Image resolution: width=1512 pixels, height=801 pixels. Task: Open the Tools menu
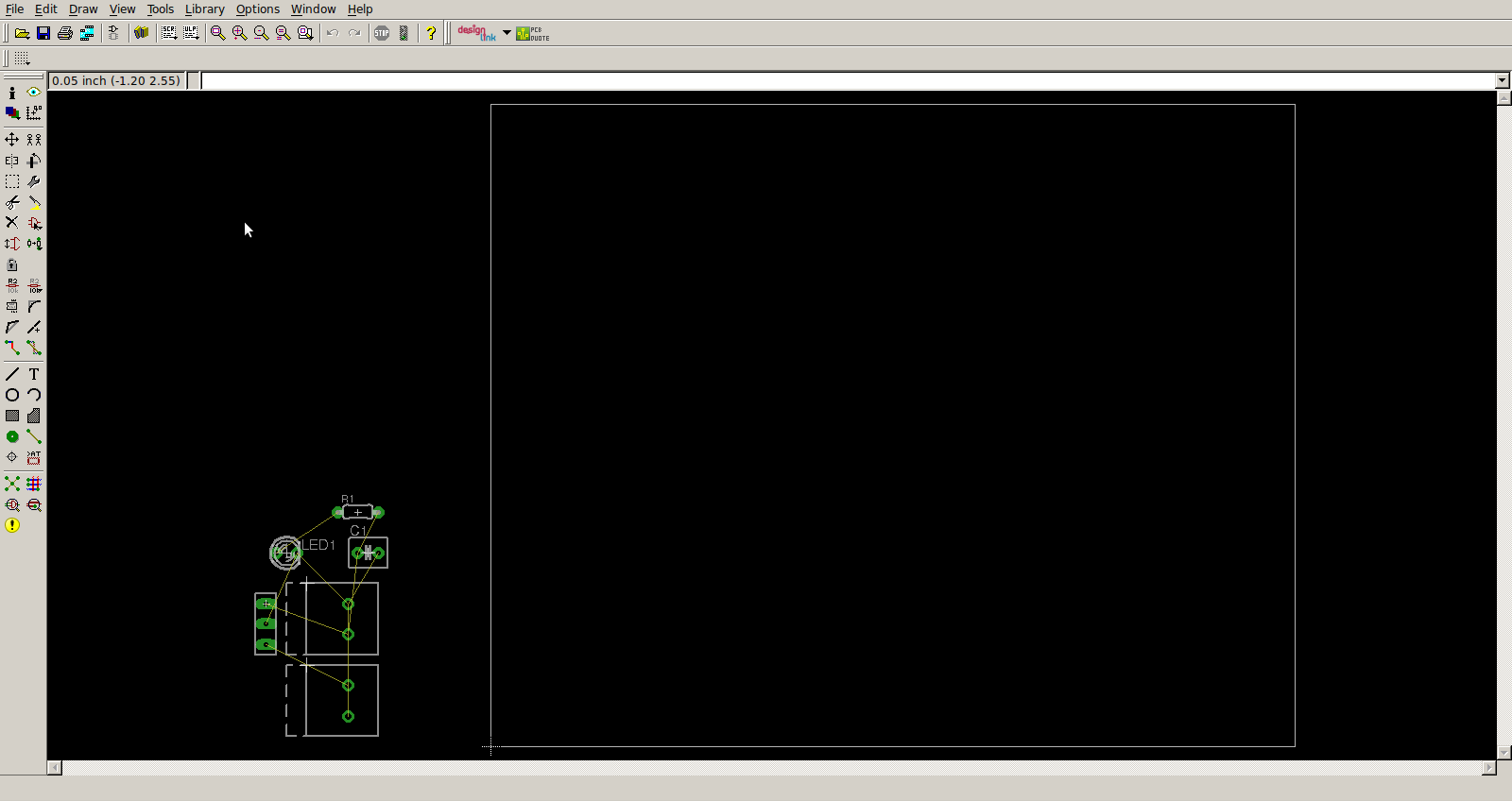click(160, 9)
